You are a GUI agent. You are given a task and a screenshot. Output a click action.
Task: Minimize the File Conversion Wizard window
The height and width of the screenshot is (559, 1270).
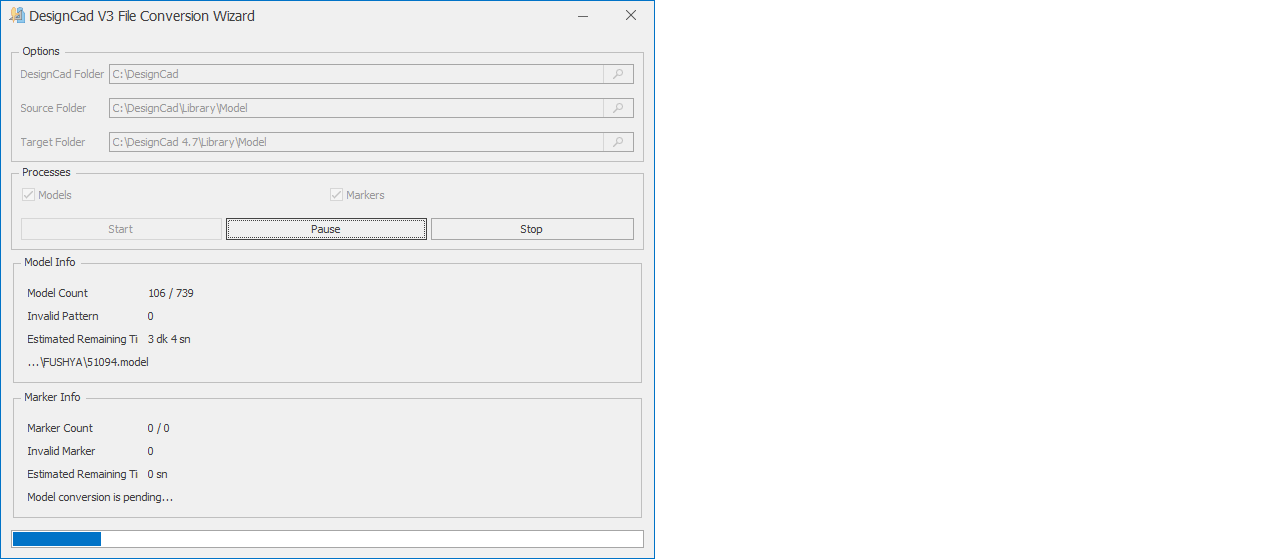pyautogui.click(x=584, y=16)
